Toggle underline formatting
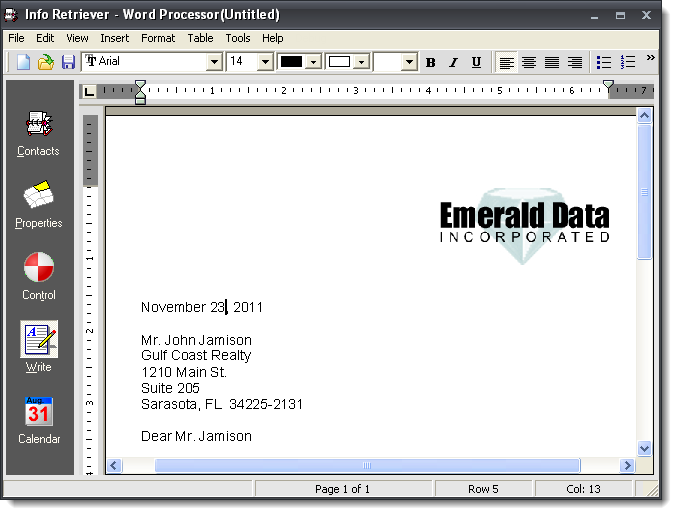Viewport: 677px width, 515px height. click(x=476, y=62)
